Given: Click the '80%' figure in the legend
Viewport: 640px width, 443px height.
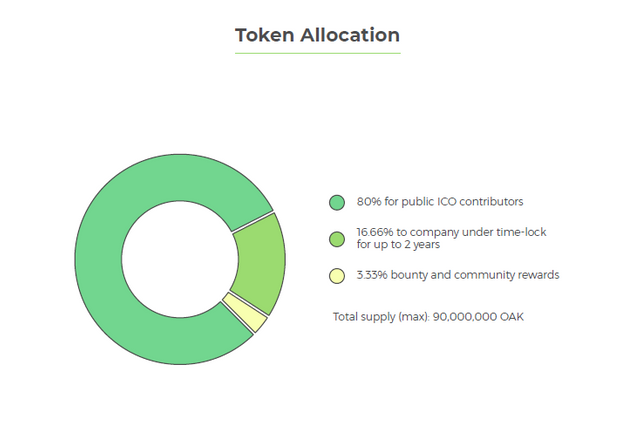Looking at the screenshot, I should coord(369,202).
